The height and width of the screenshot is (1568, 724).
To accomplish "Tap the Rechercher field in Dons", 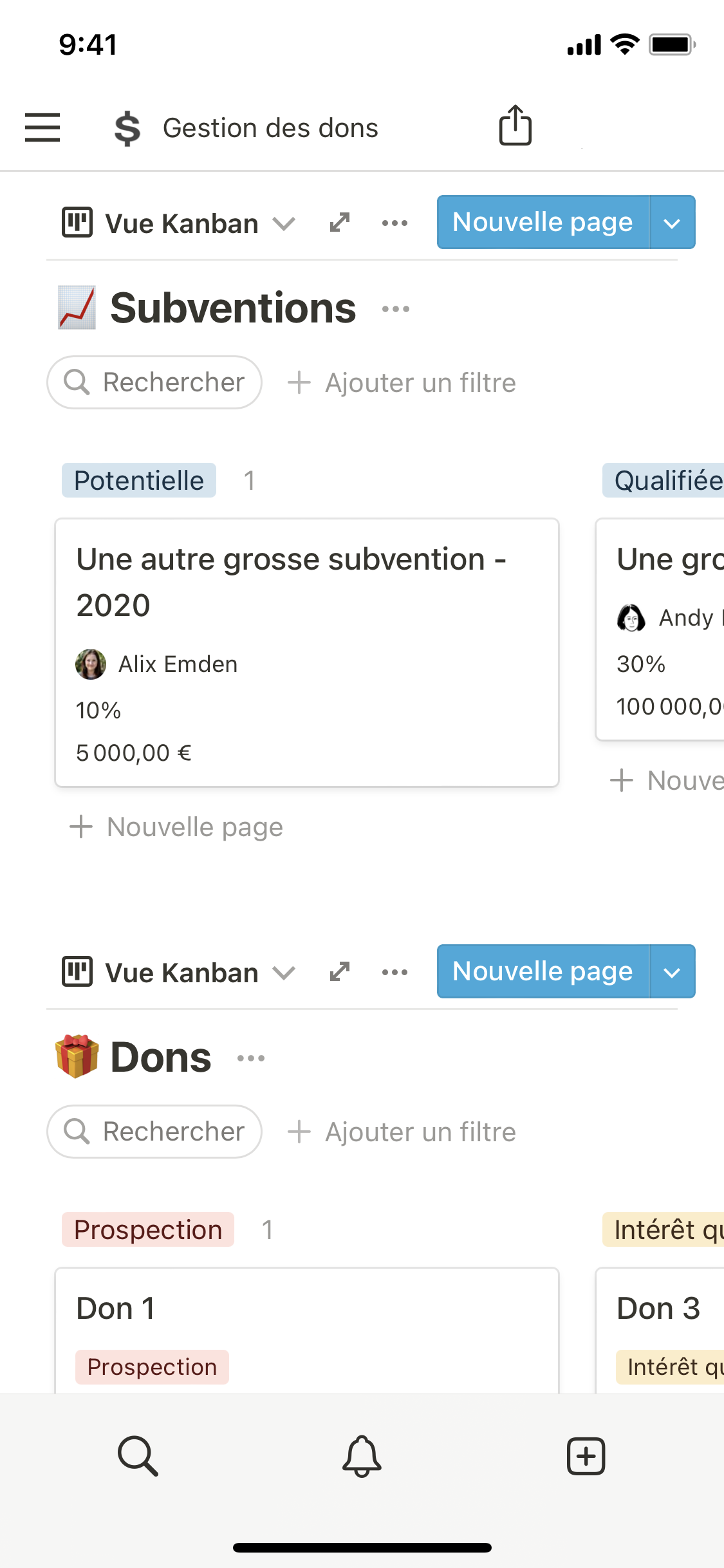I will (x=154, y=1132).
